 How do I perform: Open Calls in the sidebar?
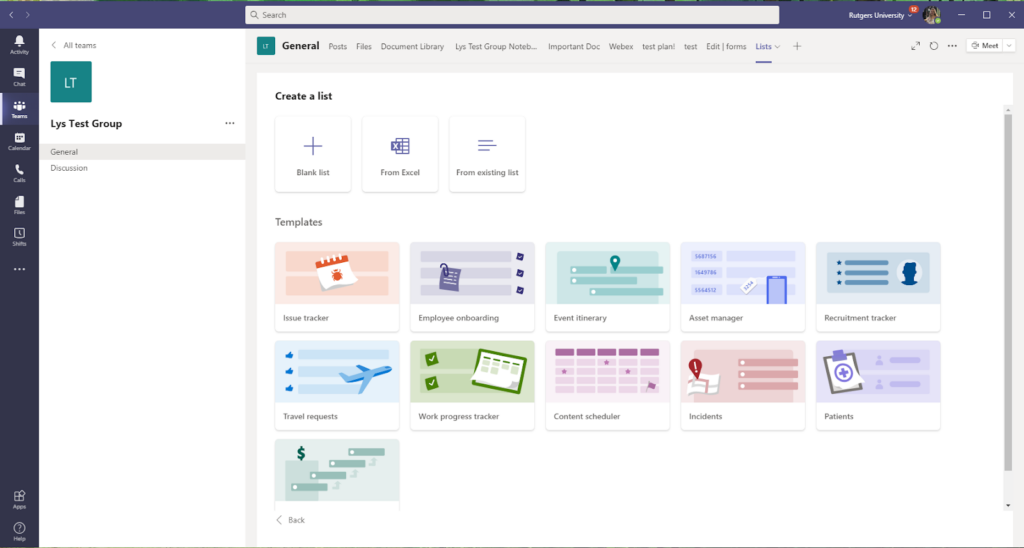coord(19,173)
